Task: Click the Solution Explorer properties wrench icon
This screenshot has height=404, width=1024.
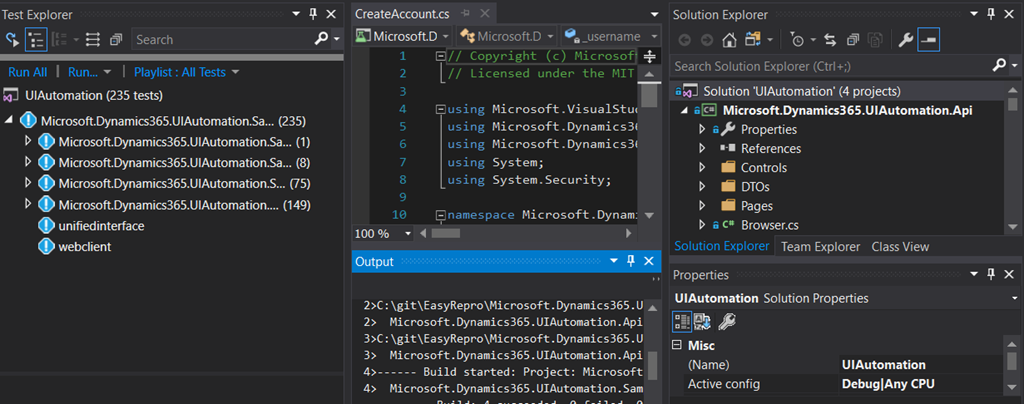Action: click(x=905, y=40)
